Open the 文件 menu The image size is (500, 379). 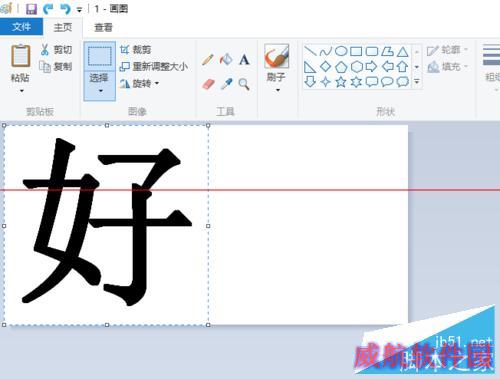(21, 27)
